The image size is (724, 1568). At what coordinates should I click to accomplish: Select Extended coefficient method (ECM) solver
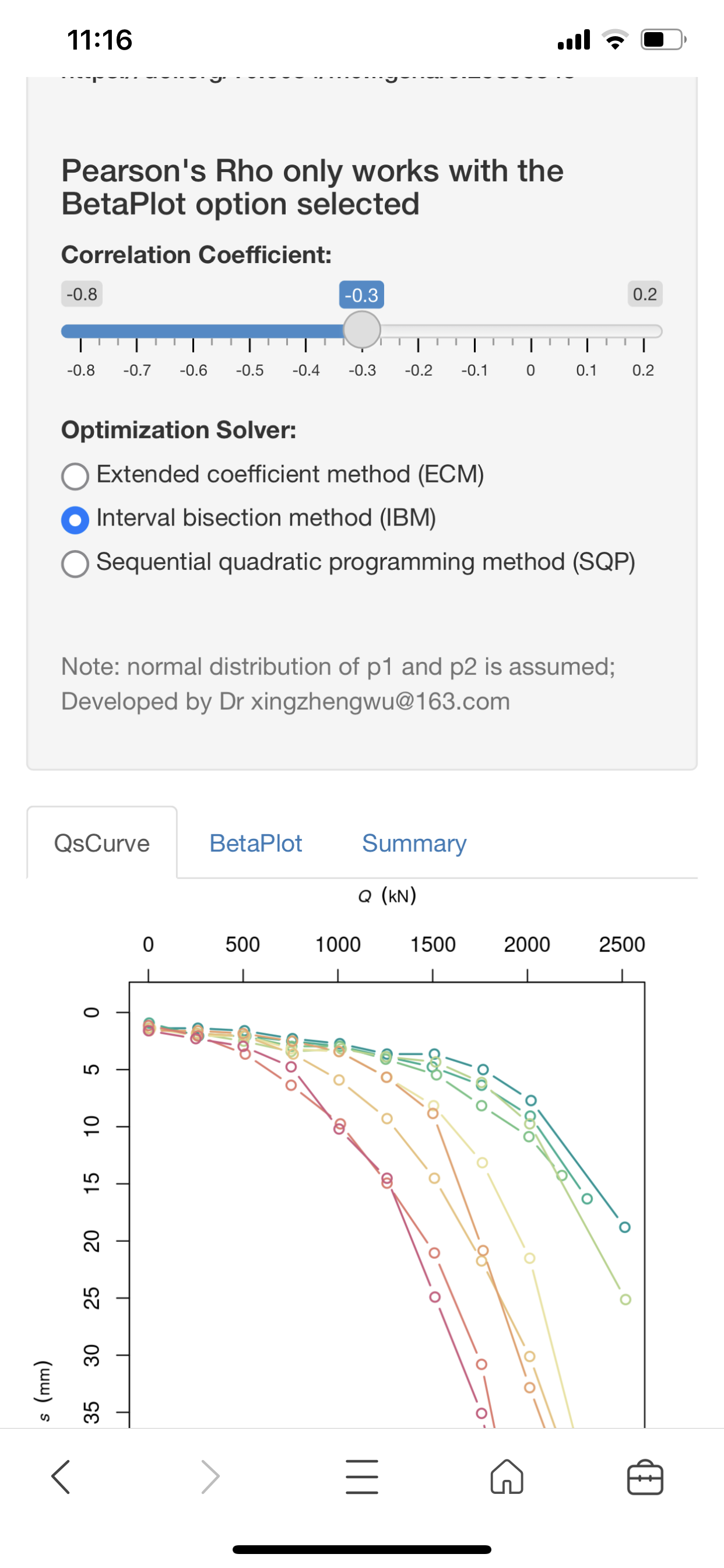pos(75,476)
